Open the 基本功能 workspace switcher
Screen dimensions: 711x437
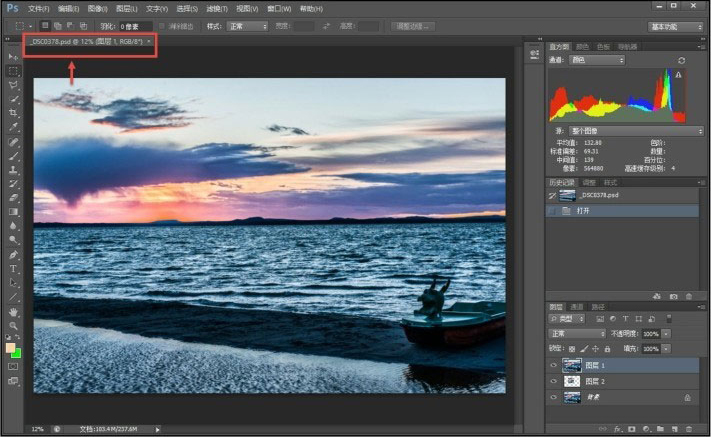coord(675,26)
